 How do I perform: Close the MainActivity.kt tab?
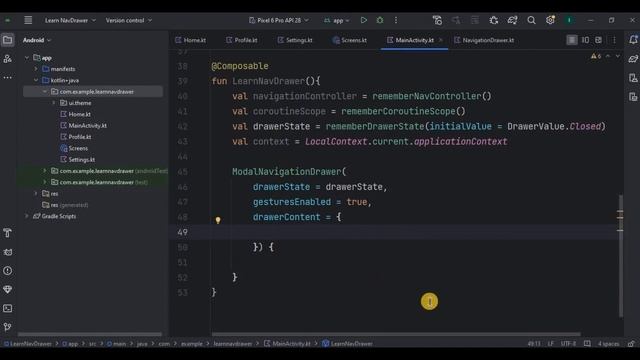coord(441,40)
